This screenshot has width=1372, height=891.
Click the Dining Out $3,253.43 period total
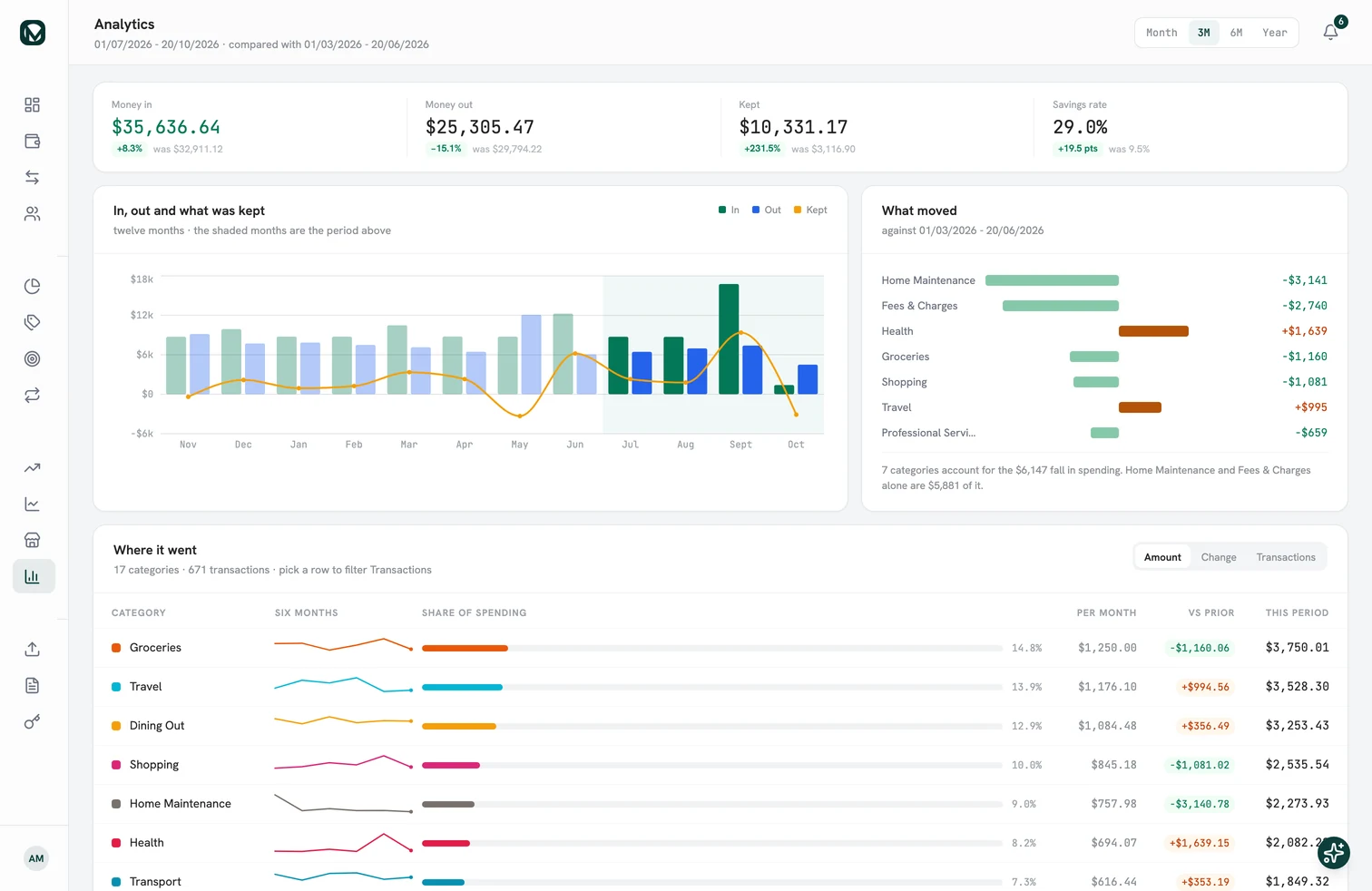(1298, 726)
